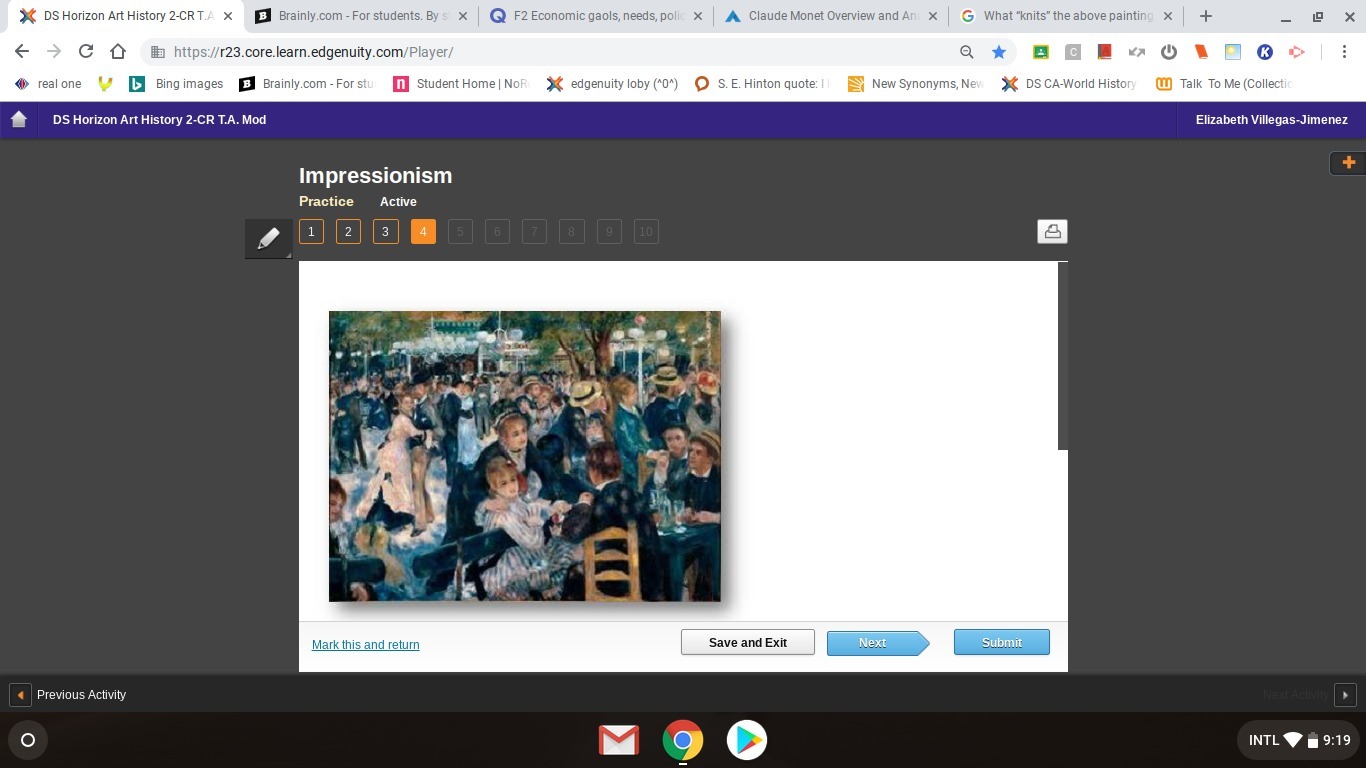The height and width of the screenshot is (768, 1366).
Task: Click the question panel scrollbar
Action: [1063, 356]
